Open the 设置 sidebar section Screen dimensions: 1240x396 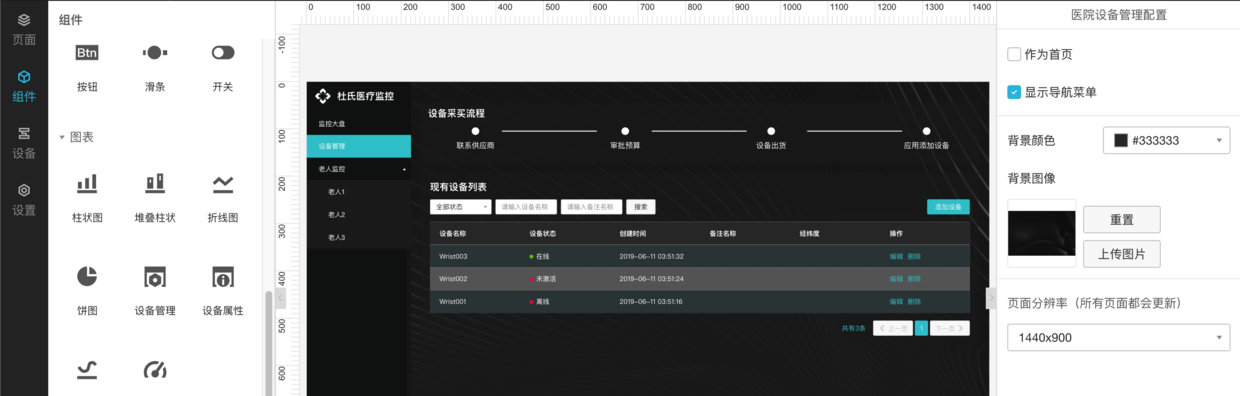coord(24,200)
